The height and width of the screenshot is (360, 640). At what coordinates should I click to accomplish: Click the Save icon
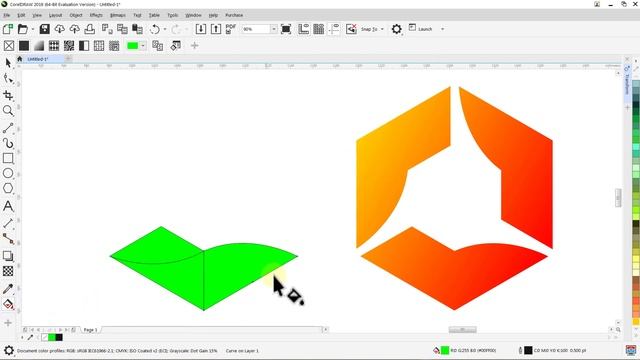coord(44,29)
